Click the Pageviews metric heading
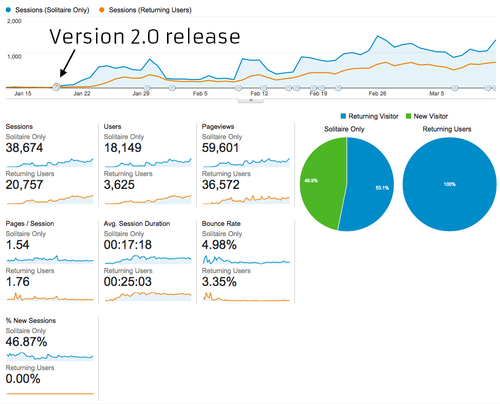The width and height of the screenshot is (500, 404). [x=218, y=126]
